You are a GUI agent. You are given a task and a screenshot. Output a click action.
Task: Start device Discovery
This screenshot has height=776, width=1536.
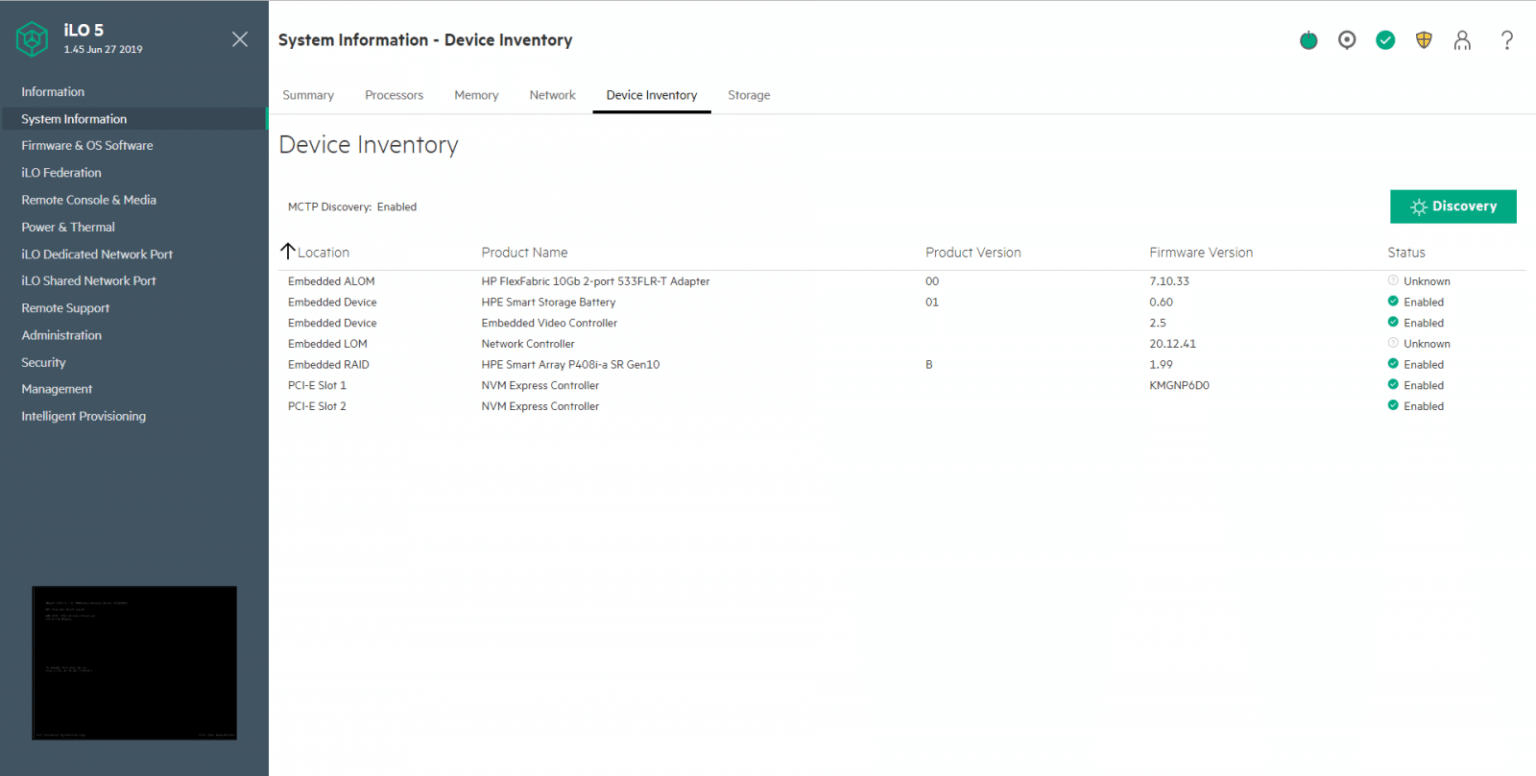(x=1453, y=206)
